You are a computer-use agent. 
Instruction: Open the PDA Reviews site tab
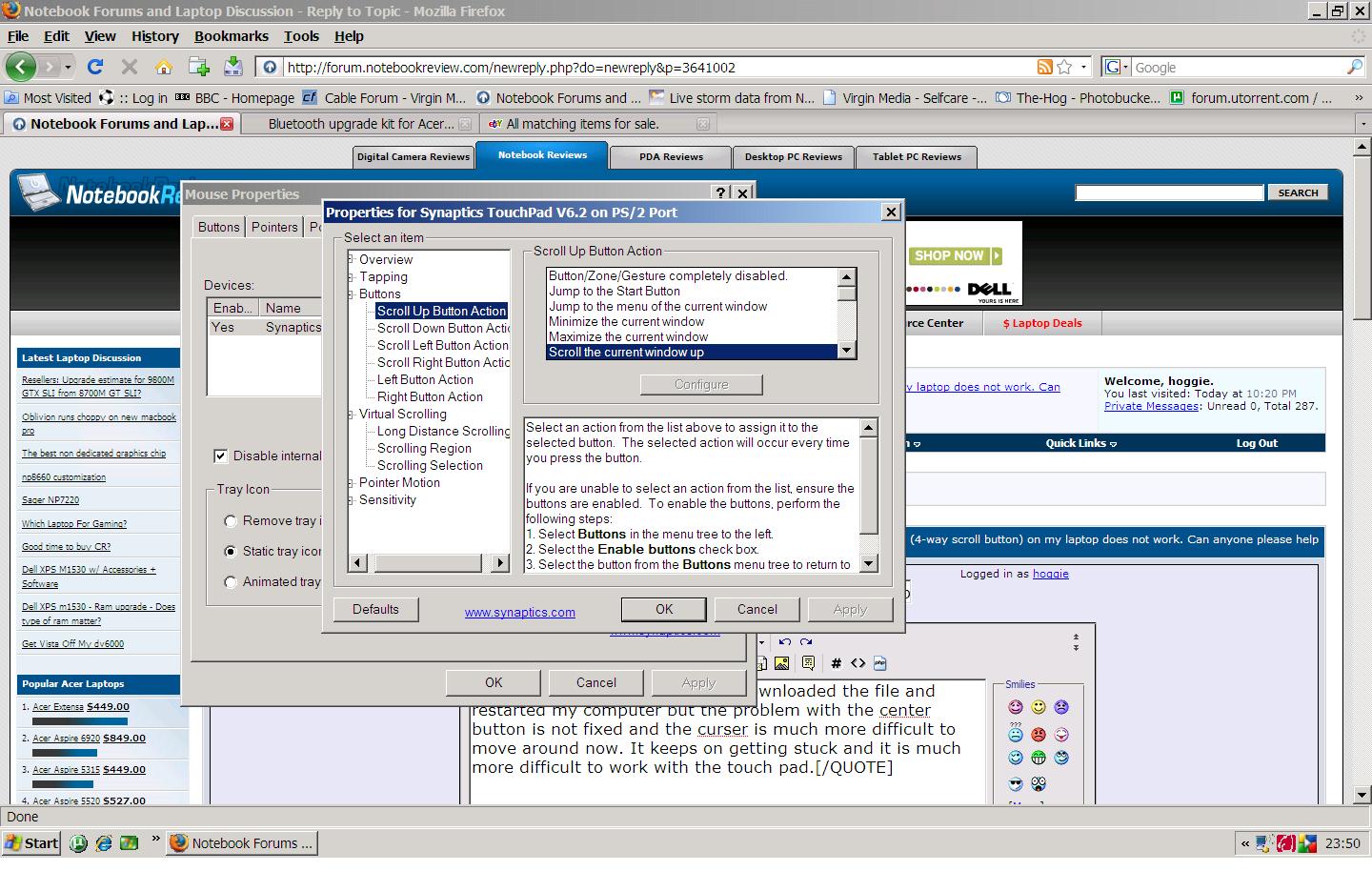[671, 157]
